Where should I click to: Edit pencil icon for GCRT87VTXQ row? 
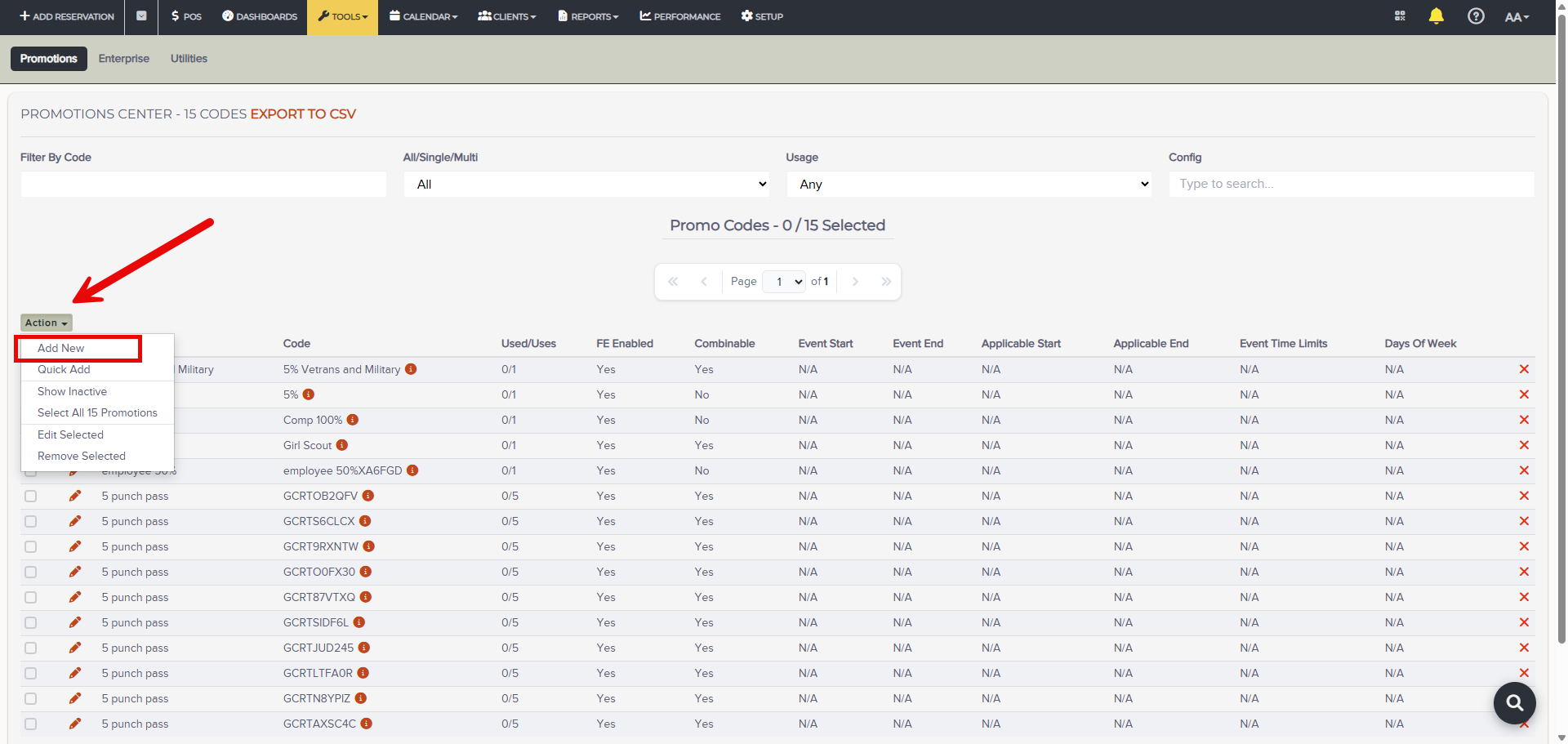75,597
